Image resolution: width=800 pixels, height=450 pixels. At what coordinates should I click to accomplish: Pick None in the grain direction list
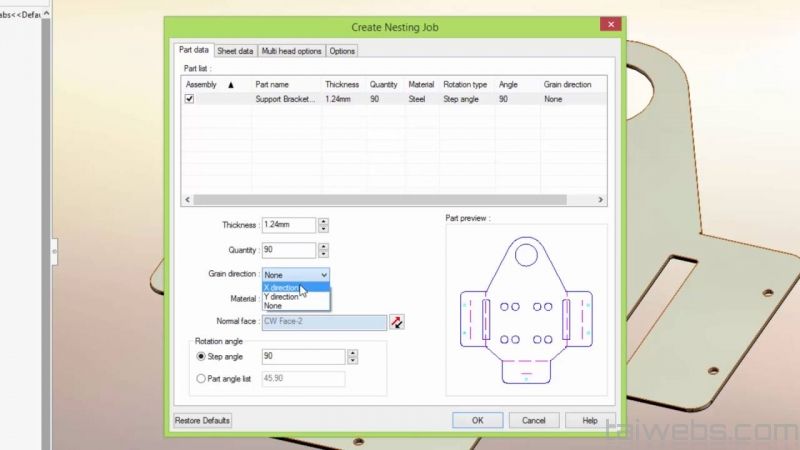tap(273, 306)
